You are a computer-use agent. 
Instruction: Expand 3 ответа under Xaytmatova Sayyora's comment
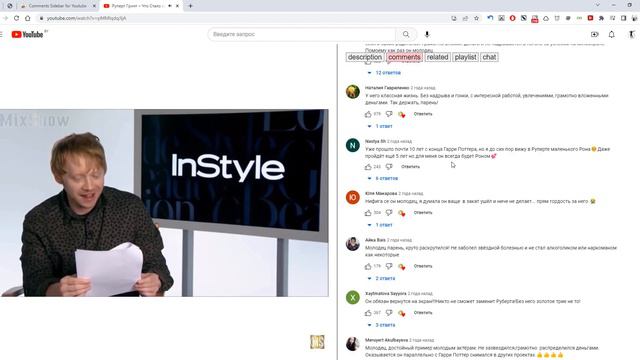click(x=381, y=325)
